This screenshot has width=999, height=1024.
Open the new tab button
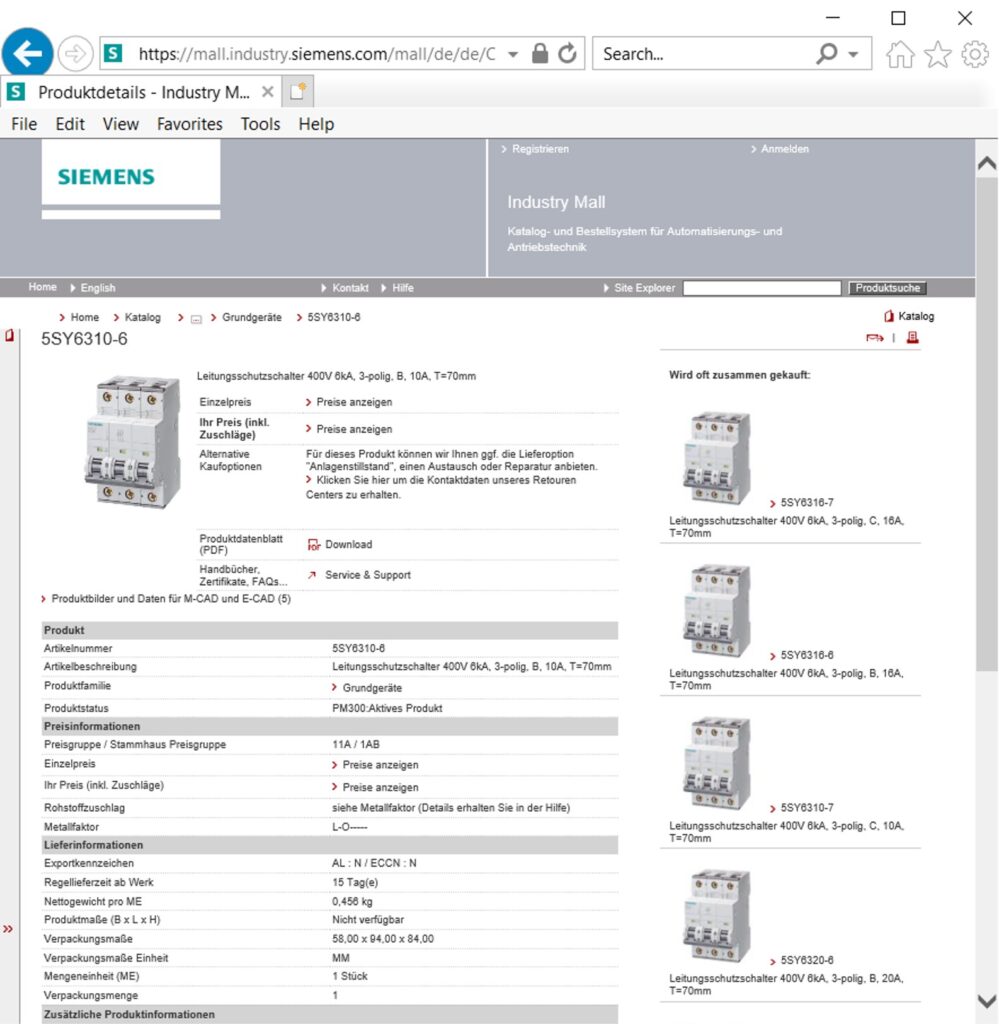click(298, 92)
